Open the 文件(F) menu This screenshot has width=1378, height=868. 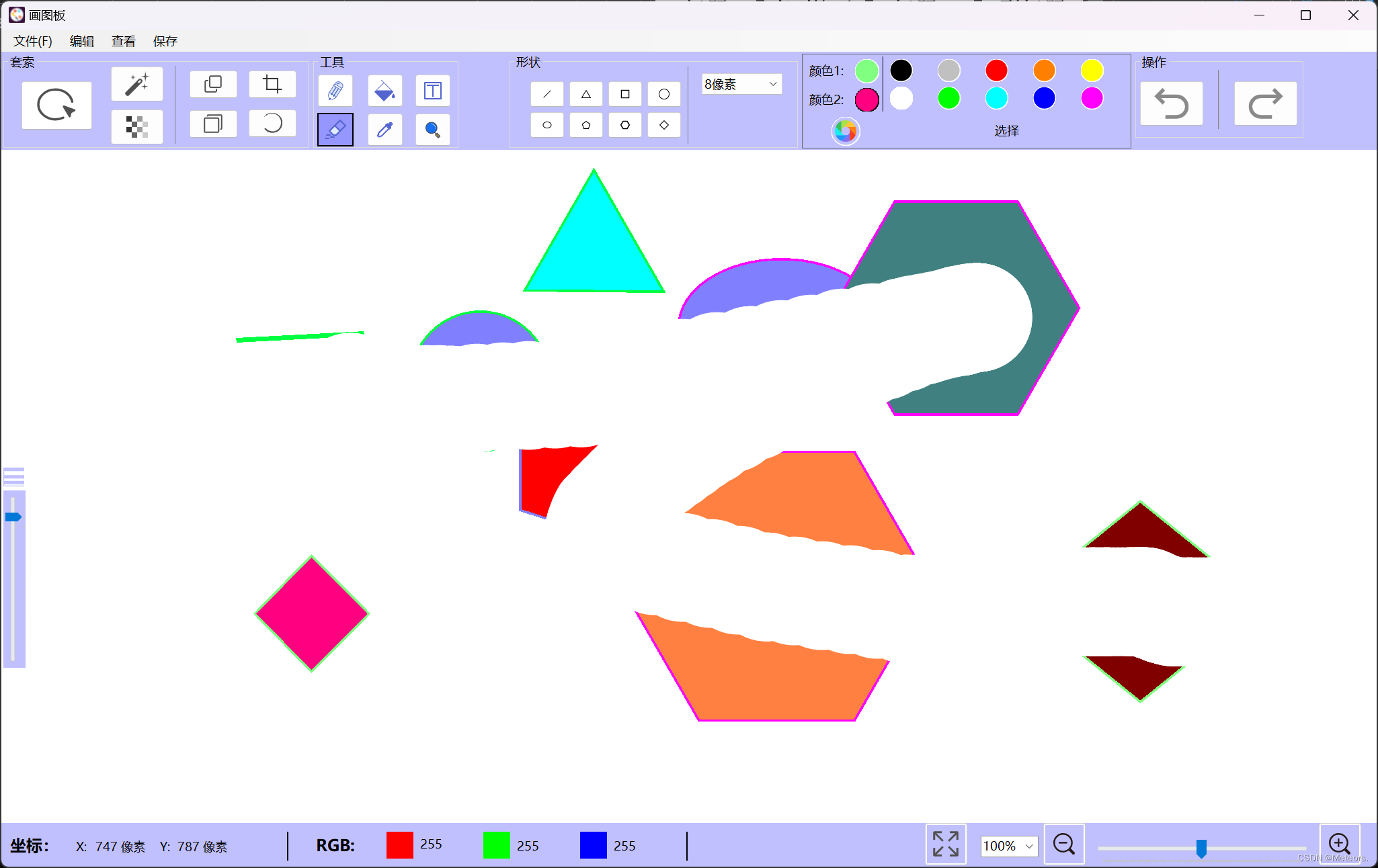32,41
